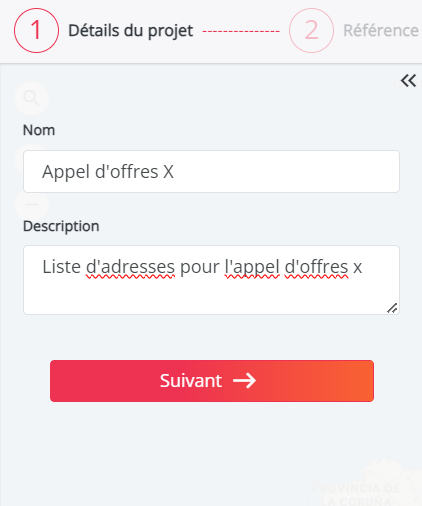Click the arrow icon inside Suivant
The width and height of the screenshot is (422, 506).
click(244, 381)
